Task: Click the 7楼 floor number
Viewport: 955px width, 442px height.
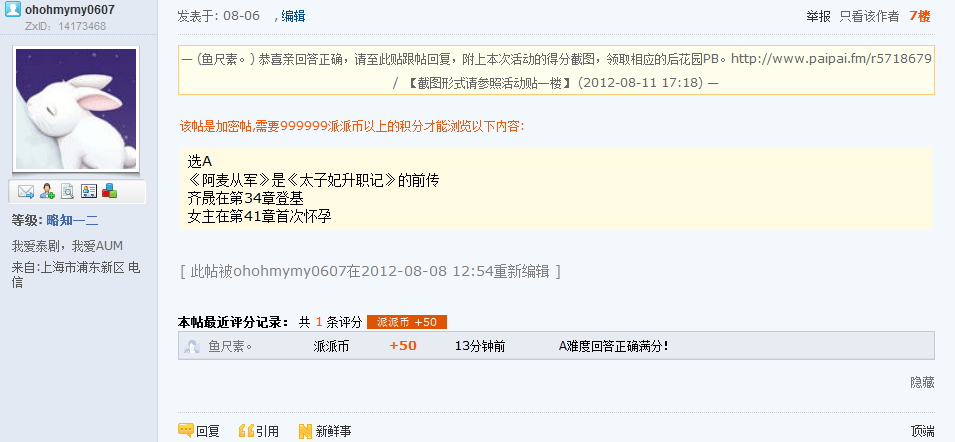Action: click(920, 16)
